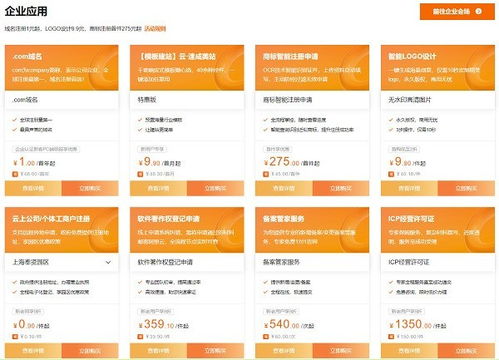View details of 云上公司 registration card
499x360 pixels.
33,351
